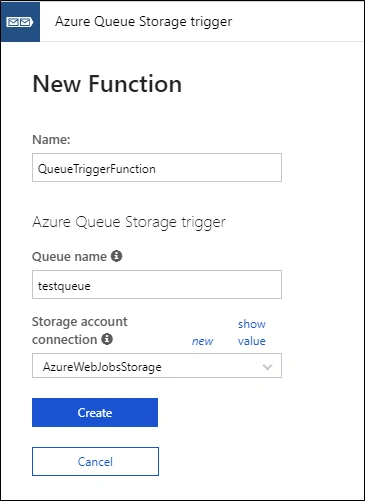Click the header title Azure Queue Storage trigger
This screenshot has height=501, width=365.
point(144,22)
